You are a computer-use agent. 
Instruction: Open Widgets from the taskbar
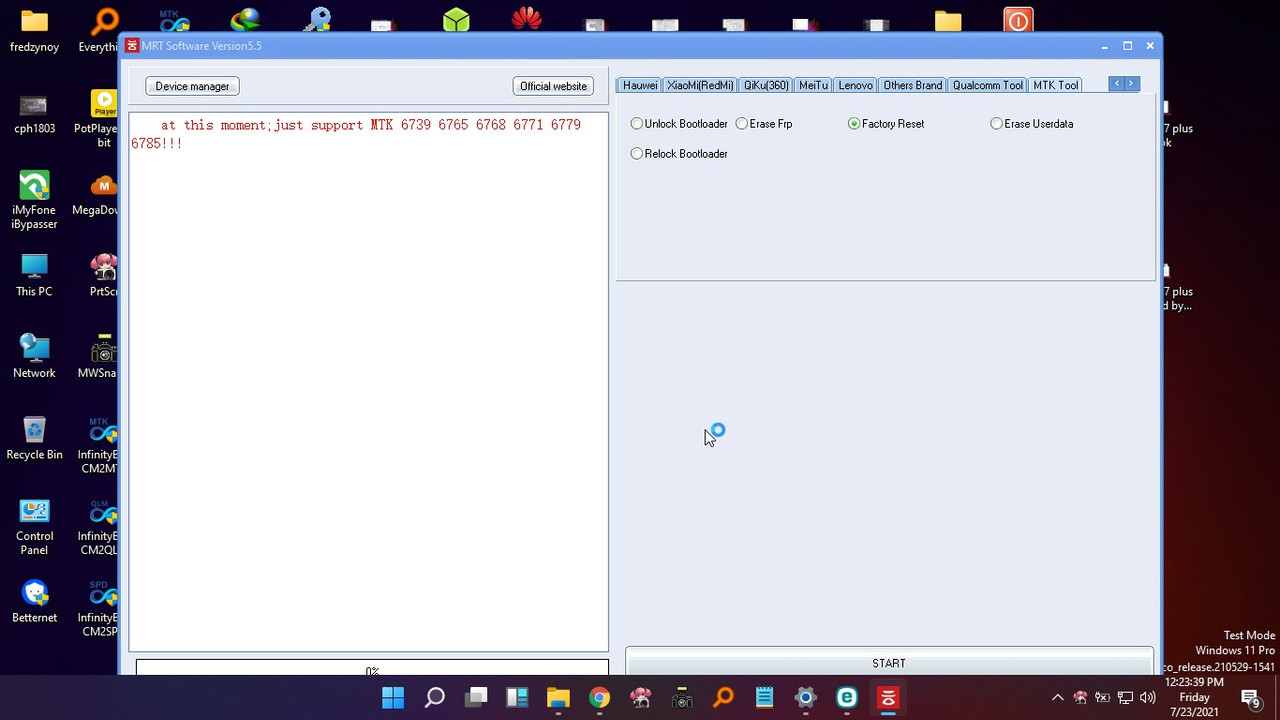pos(517,697)
